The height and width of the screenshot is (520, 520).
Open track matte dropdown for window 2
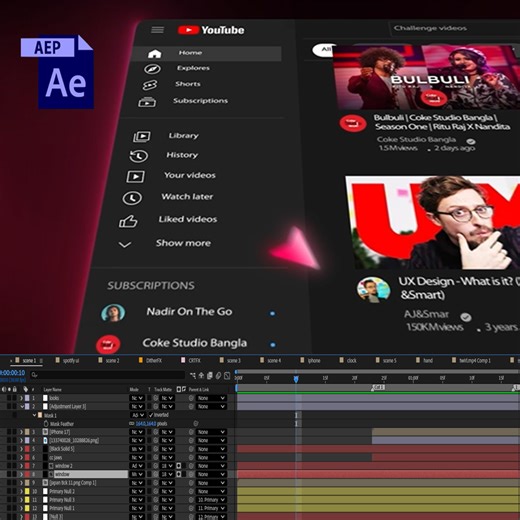click(x=167, y=466)
